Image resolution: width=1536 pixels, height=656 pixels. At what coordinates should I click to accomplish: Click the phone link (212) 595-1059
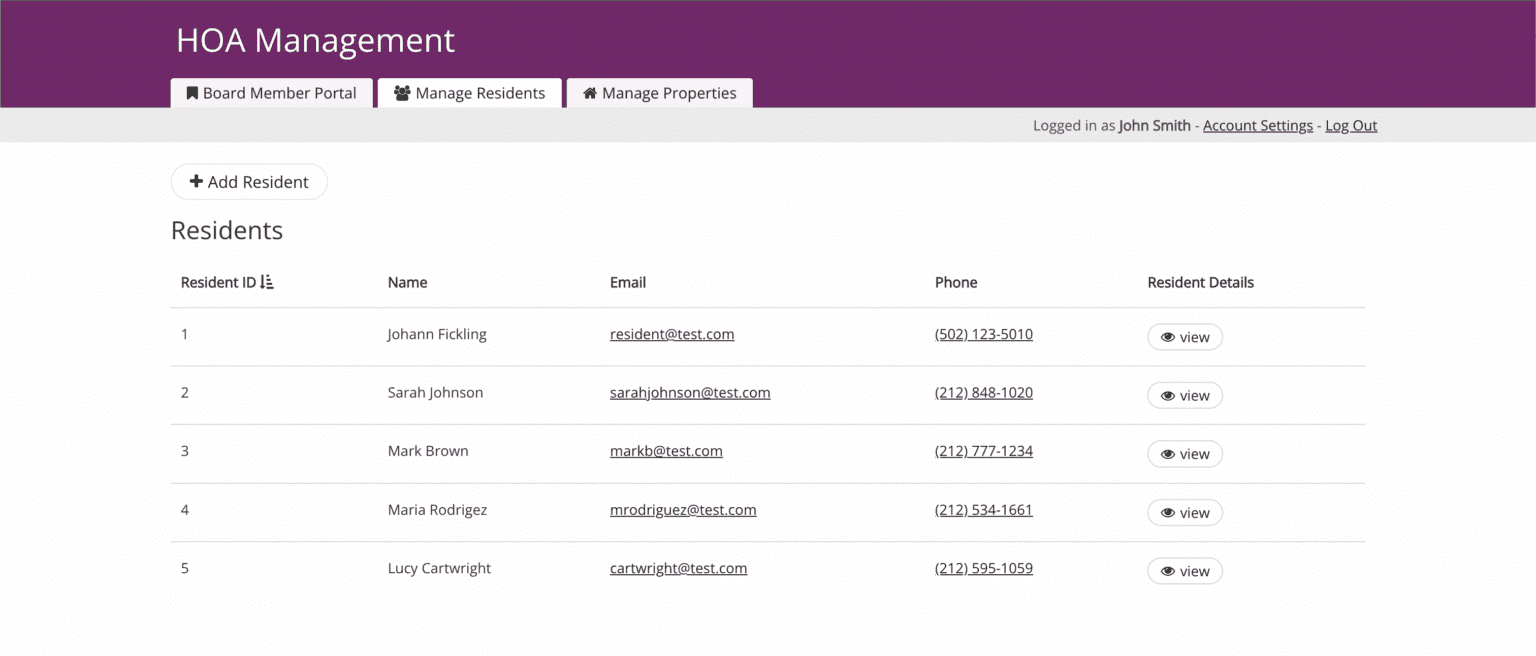pyautogui.click(x=983, y=567)
